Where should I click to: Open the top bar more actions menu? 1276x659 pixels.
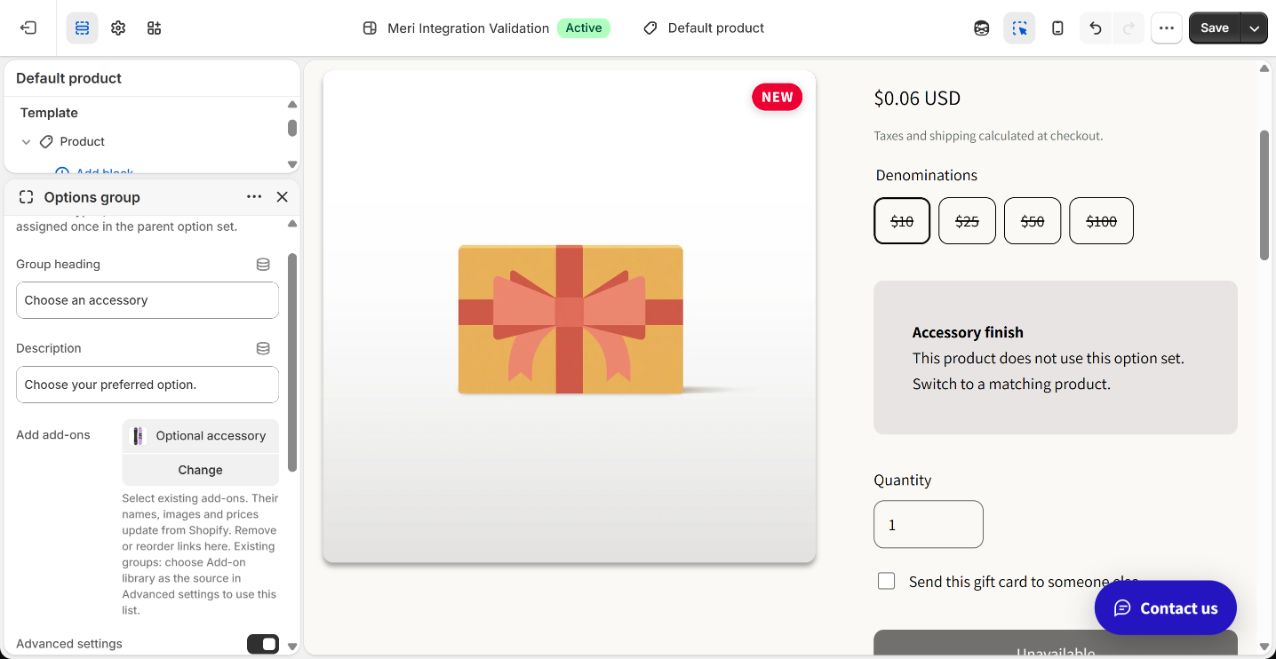(1166, 28)
